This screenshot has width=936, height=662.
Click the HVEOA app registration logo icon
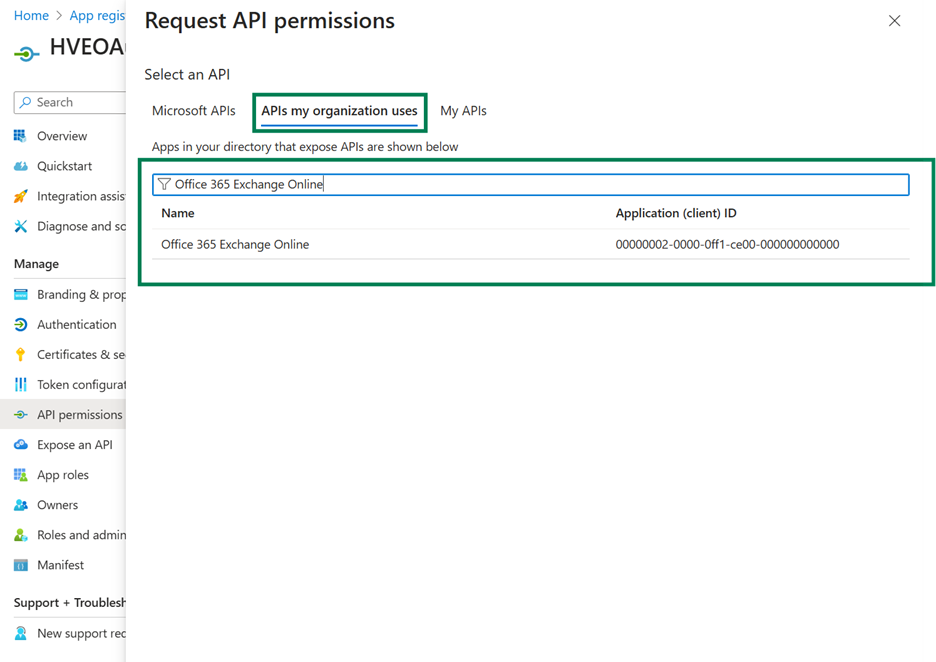[x=26, y=54]
